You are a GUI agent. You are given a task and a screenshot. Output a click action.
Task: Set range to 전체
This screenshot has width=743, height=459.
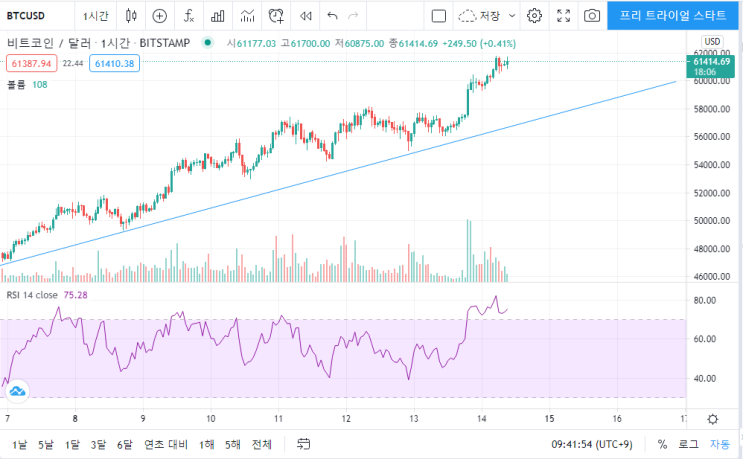(262, 444)
